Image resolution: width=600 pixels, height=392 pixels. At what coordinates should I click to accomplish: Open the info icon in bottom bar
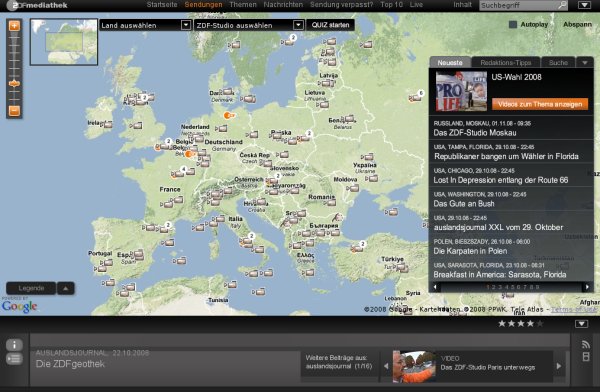coord(14,345)
